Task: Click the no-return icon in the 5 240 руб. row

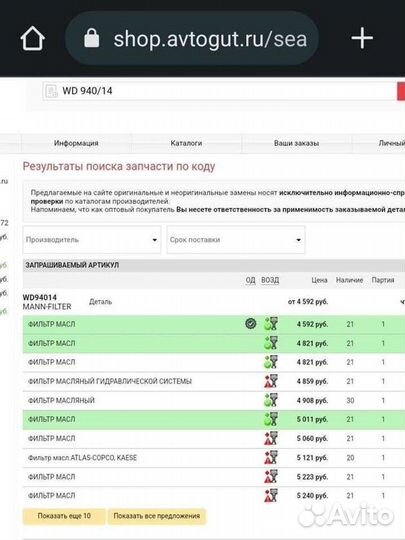Action: coord(271,496)
